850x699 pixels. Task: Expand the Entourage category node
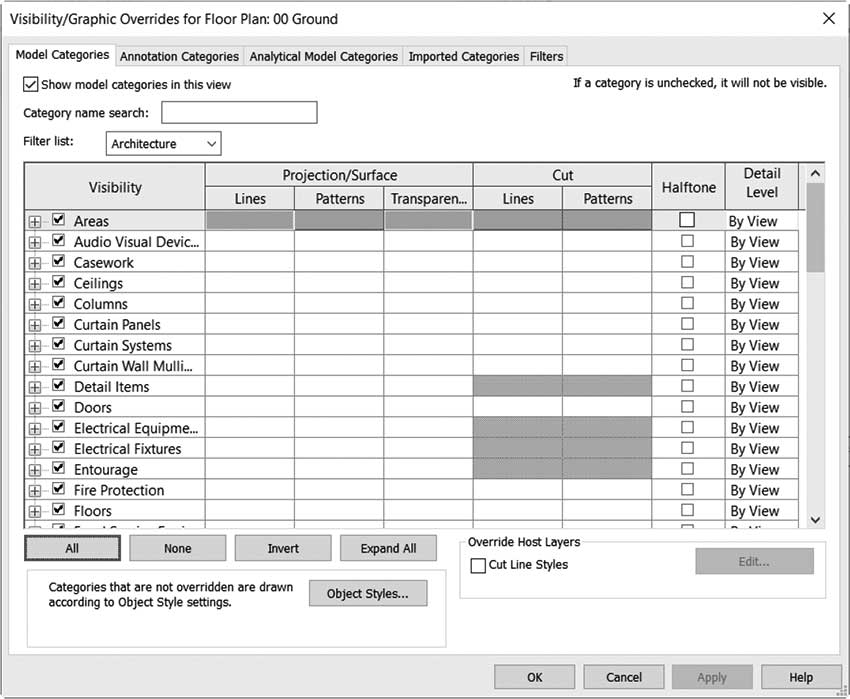click(35, 470)
